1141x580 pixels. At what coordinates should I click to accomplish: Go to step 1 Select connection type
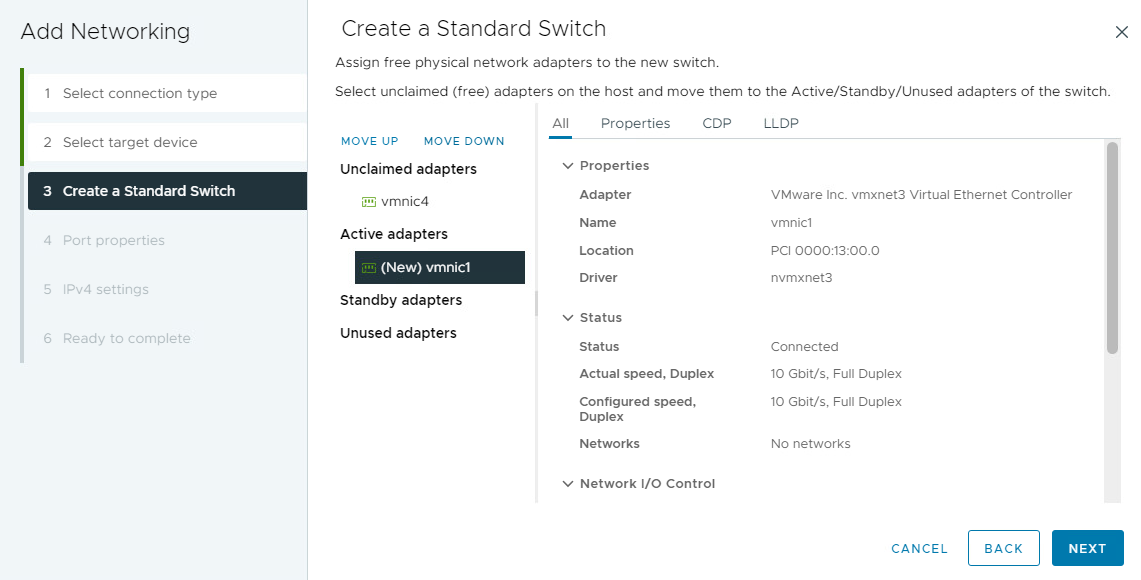pos(167,93)
